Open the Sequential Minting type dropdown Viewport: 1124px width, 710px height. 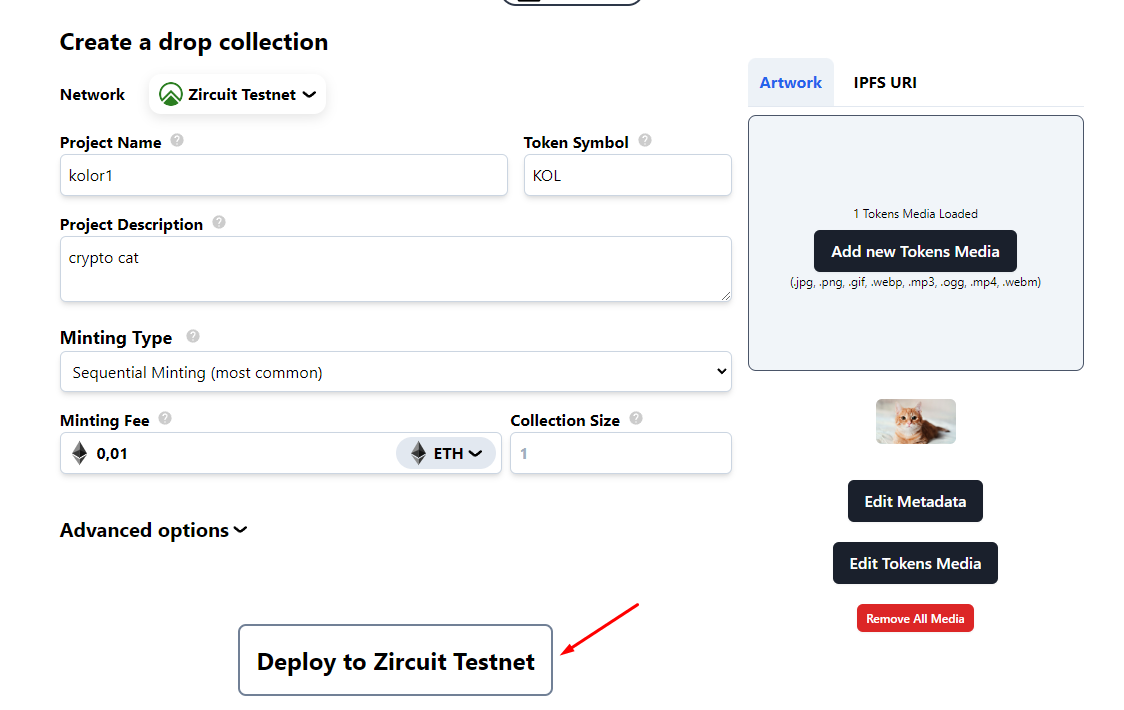pyautogui.click(x=395, y=372)
